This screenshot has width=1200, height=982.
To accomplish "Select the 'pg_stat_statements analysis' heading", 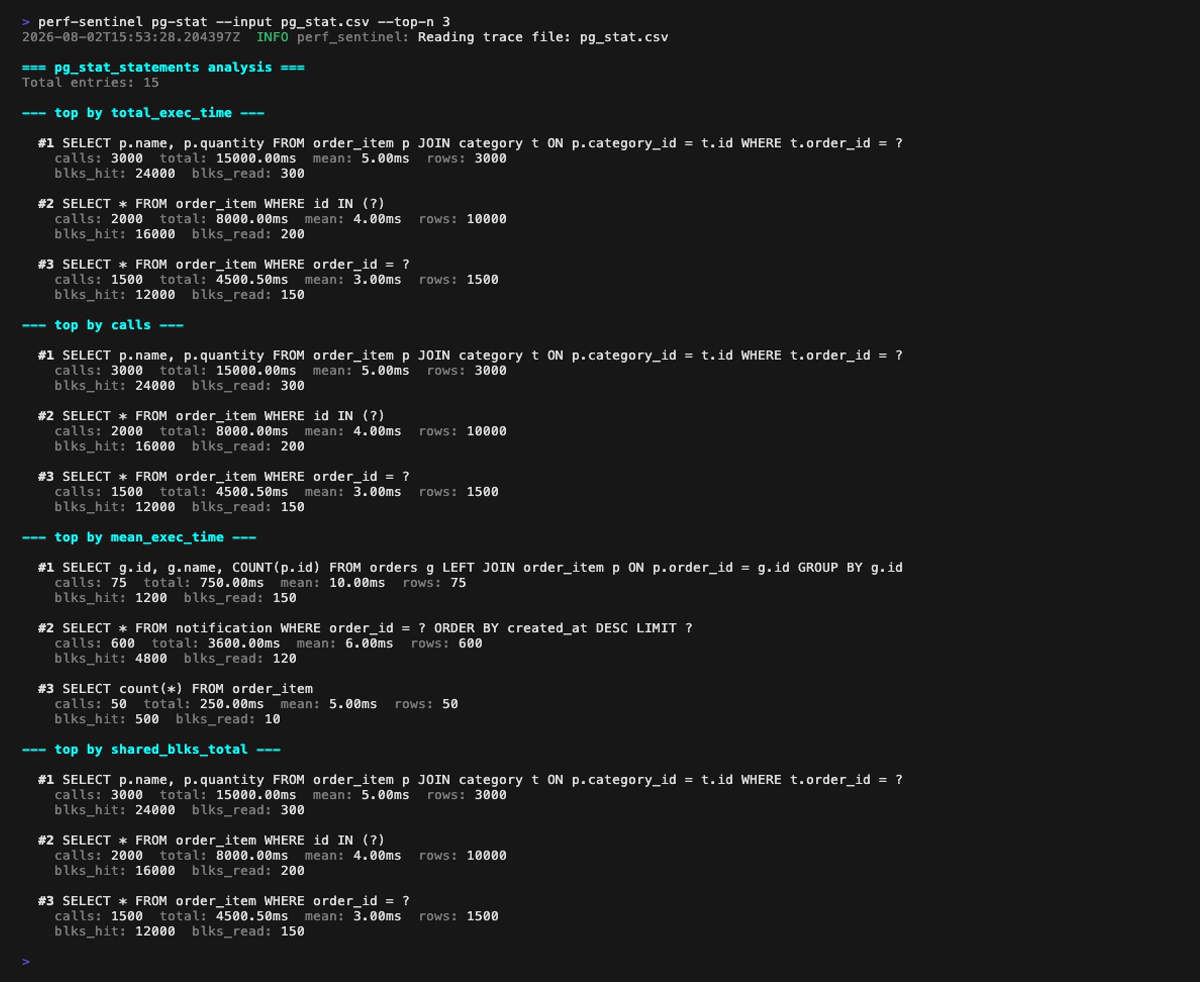I will [163, 67].
